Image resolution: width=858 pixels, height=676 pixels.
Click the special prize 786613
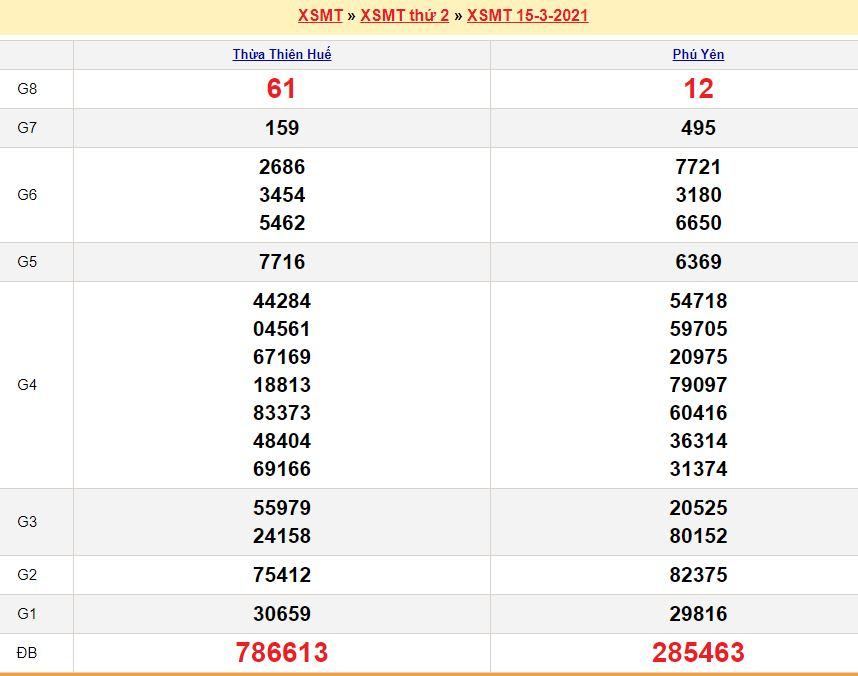pyautogui.click(x=282, y=652)
